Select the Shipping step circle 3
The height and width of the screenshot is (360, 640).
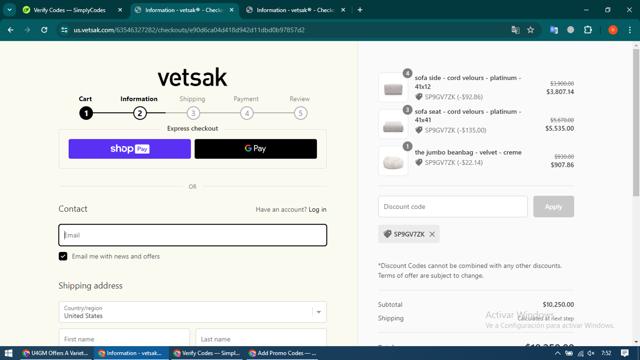[193, 113]
